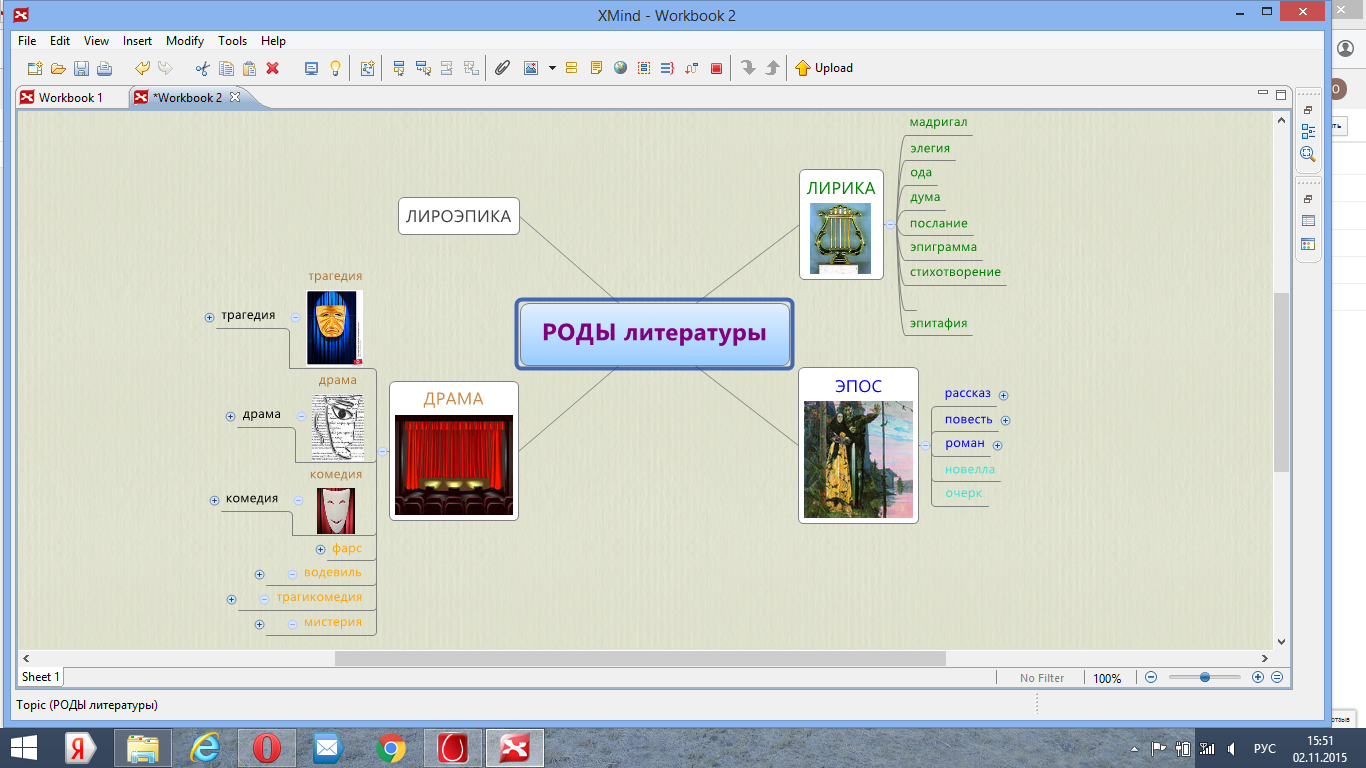The height and width of the screenshot is (768, 1366).
Task: Open Brainstorming lightbulb icon
Action: click(335, 68)
